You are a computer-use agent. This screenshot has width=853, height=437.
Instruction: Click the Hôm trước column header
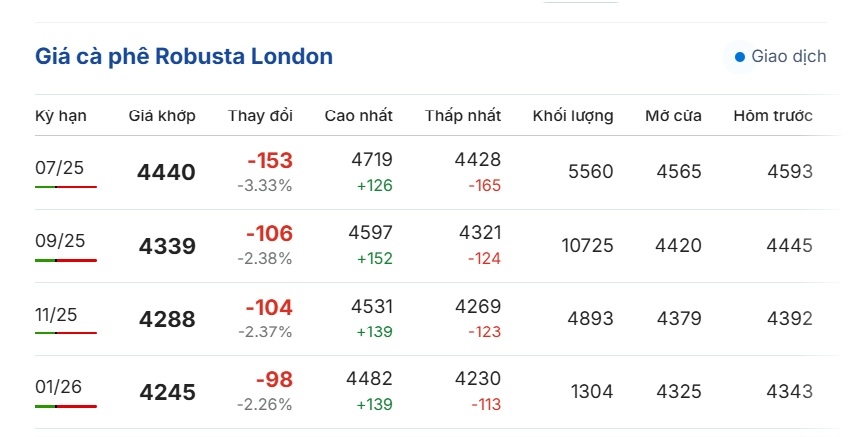tap(773, 116)
